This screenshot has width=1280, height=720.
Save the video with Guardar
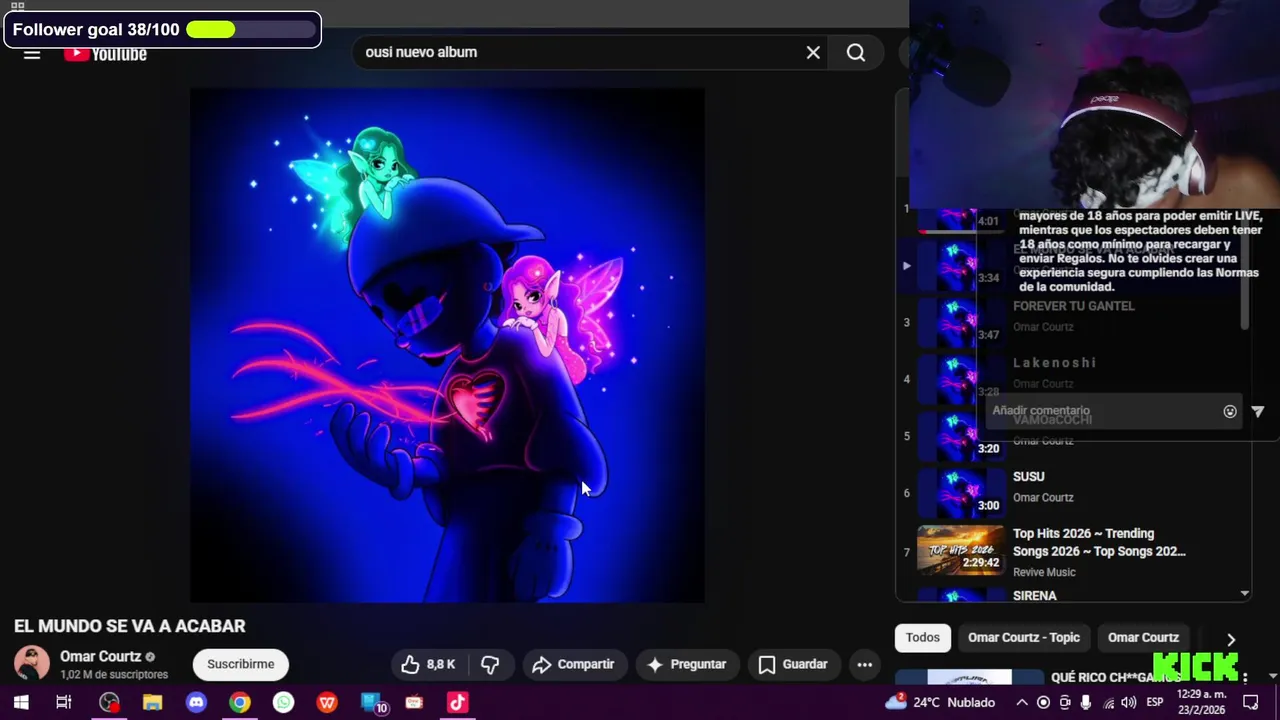click(x=793, y=664)
